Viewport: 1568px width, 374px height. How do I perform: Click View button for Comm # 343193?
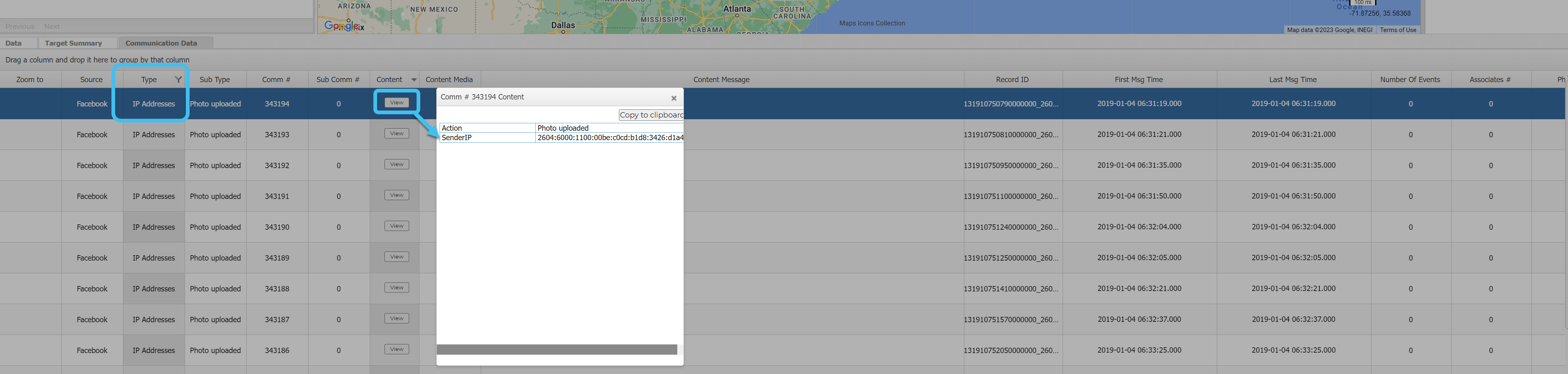(396, 134)
